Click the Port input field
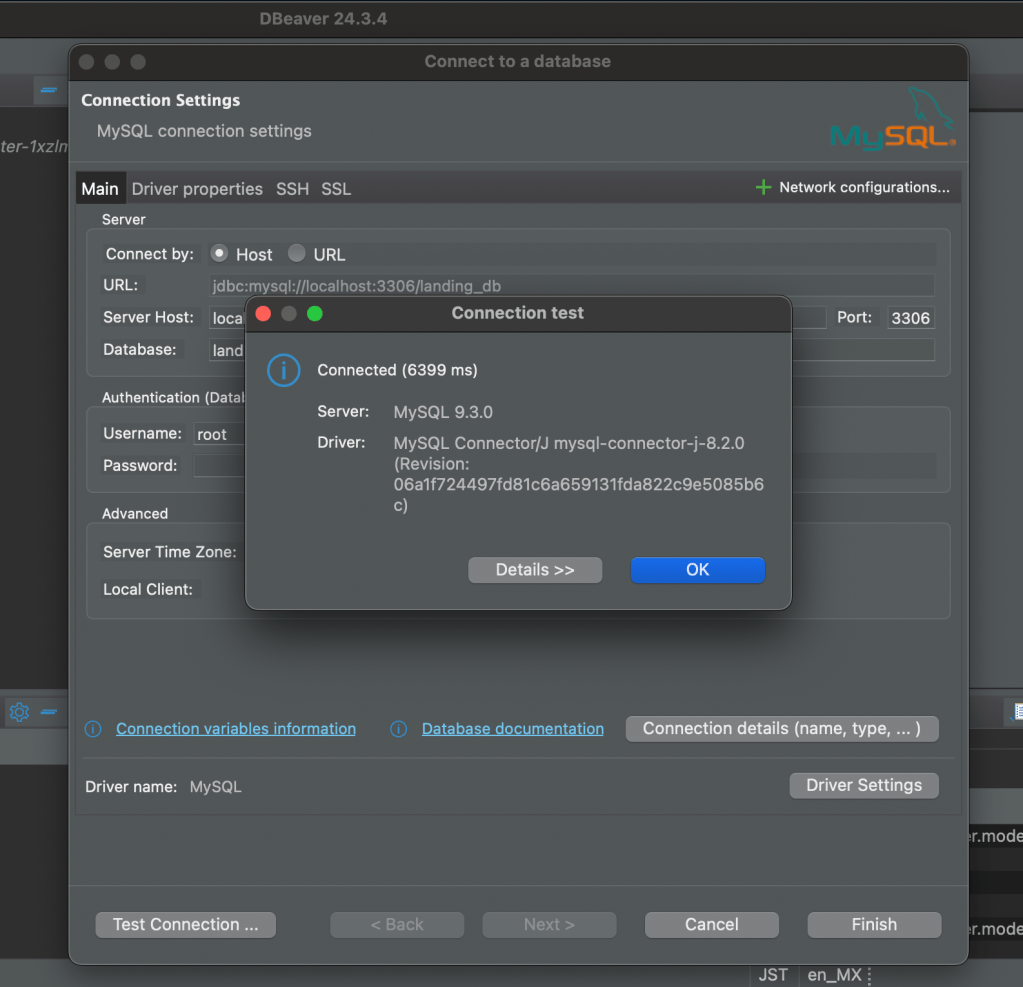Image resolution: width=1023 pixels, height=987 pixels. tap(910, 318)
